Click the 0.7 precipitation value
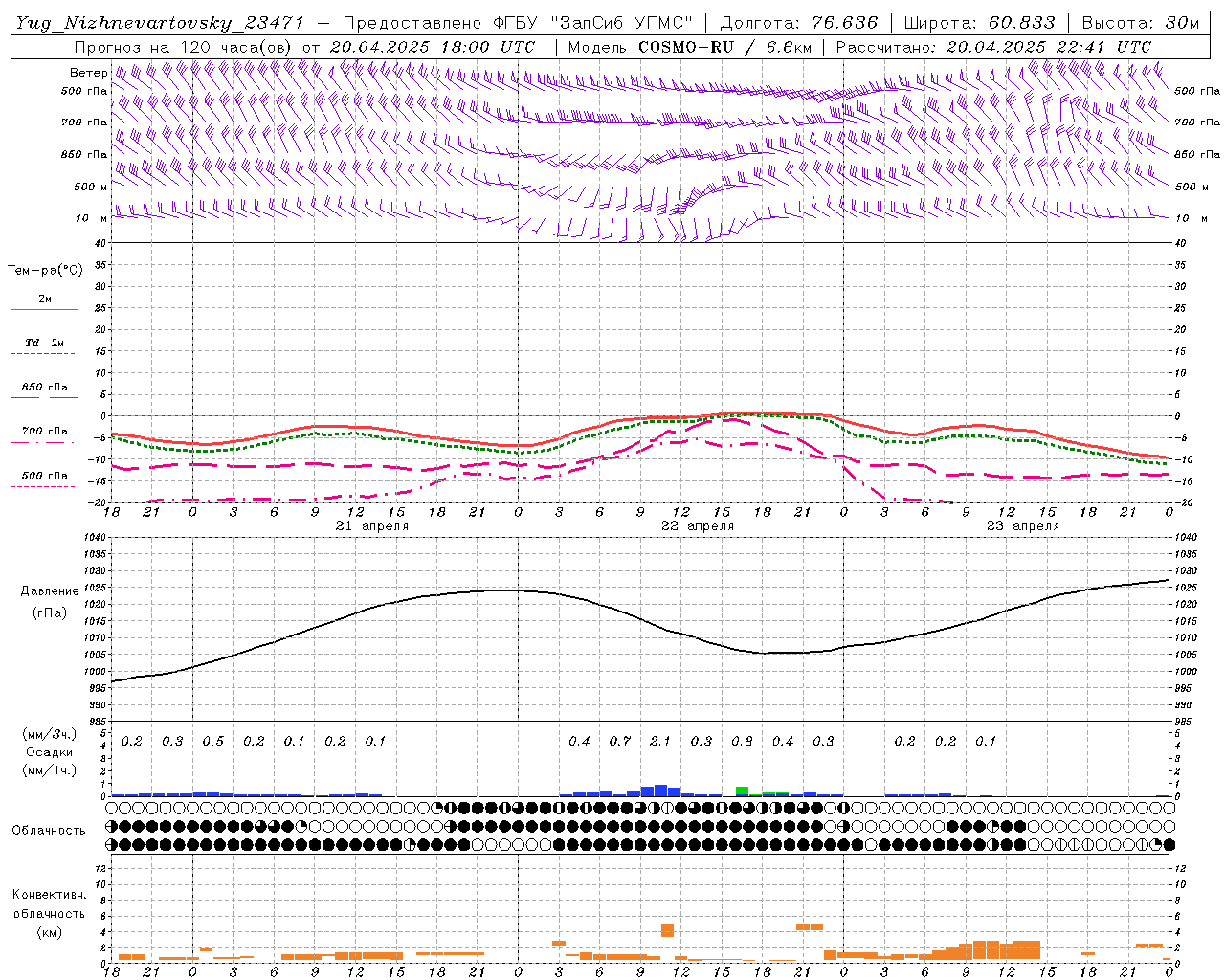This screenshot has height=980, width=1225. 619,741
